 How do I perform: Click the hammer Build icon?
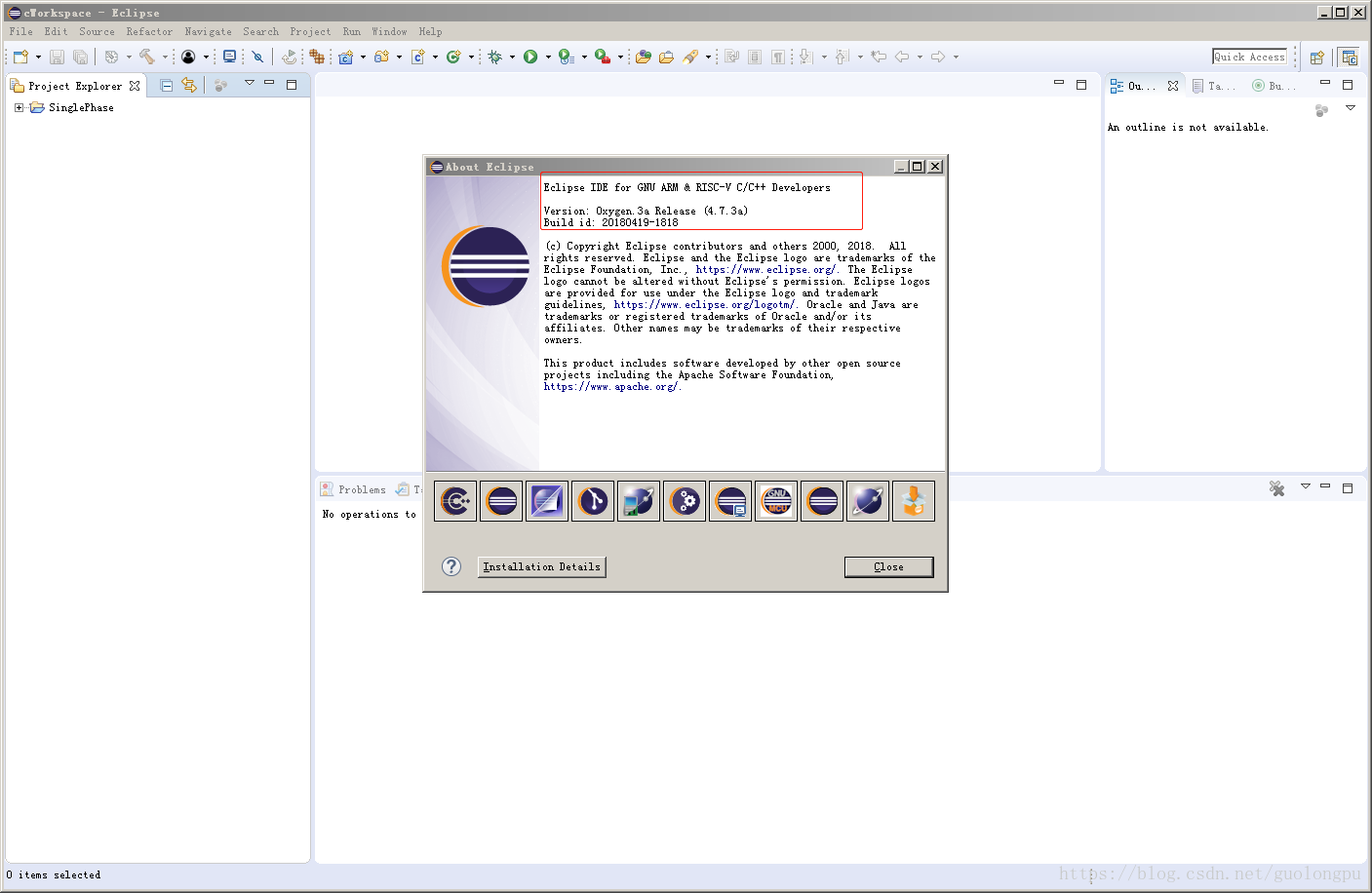147,58
